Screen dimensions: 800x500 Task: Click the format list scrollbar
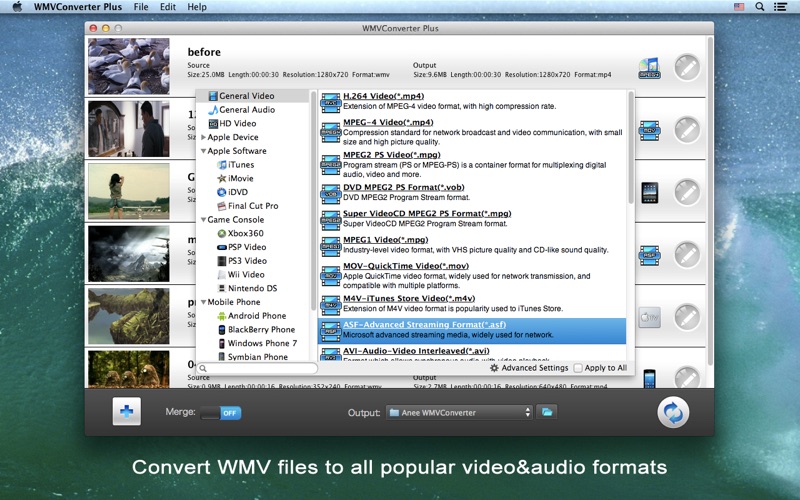pyautogui.click(x=631, y=148)
